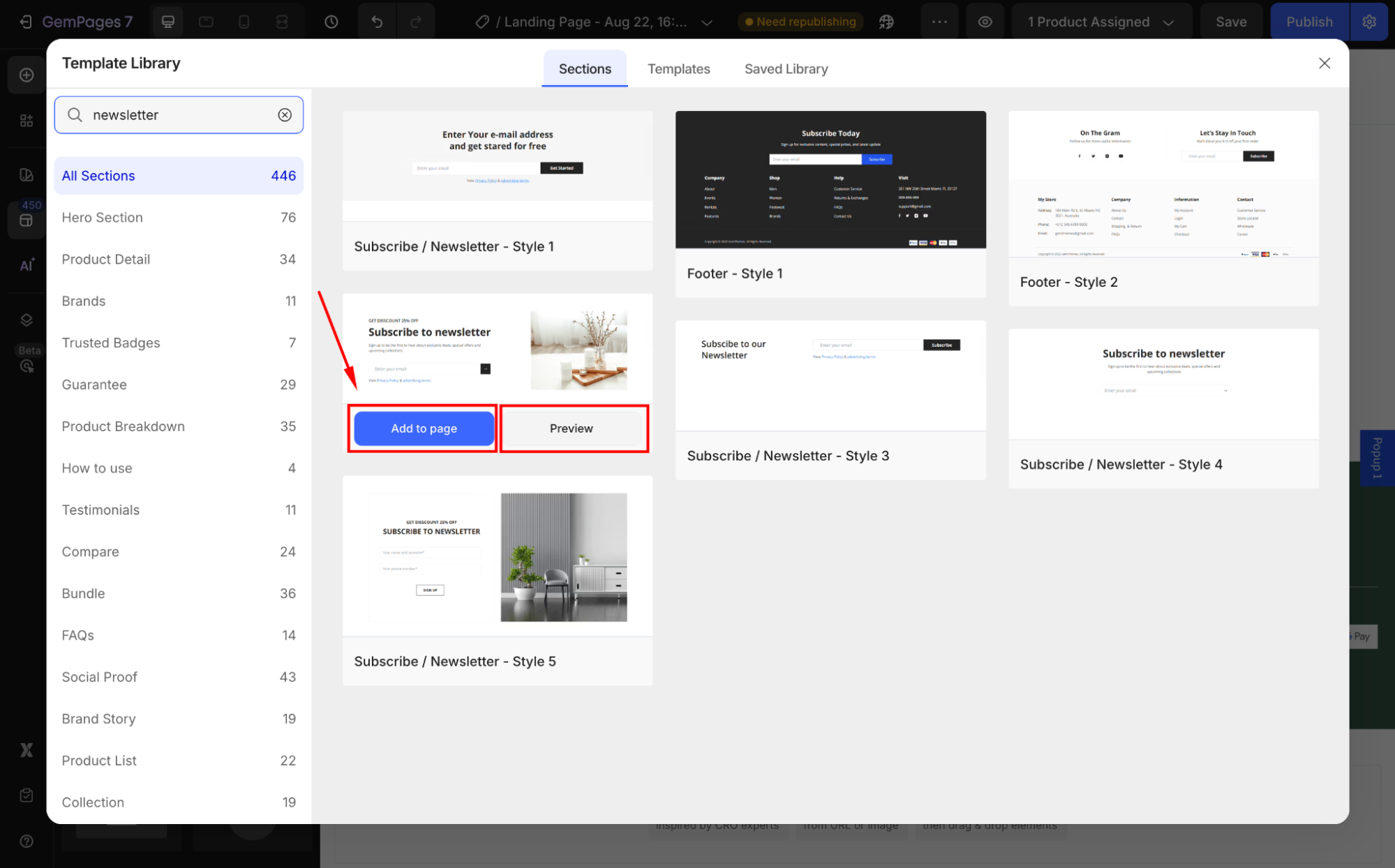Viewport: 1395px width, 868px height.
Task: Open the Saved Library tab
Action: point(786,69)
